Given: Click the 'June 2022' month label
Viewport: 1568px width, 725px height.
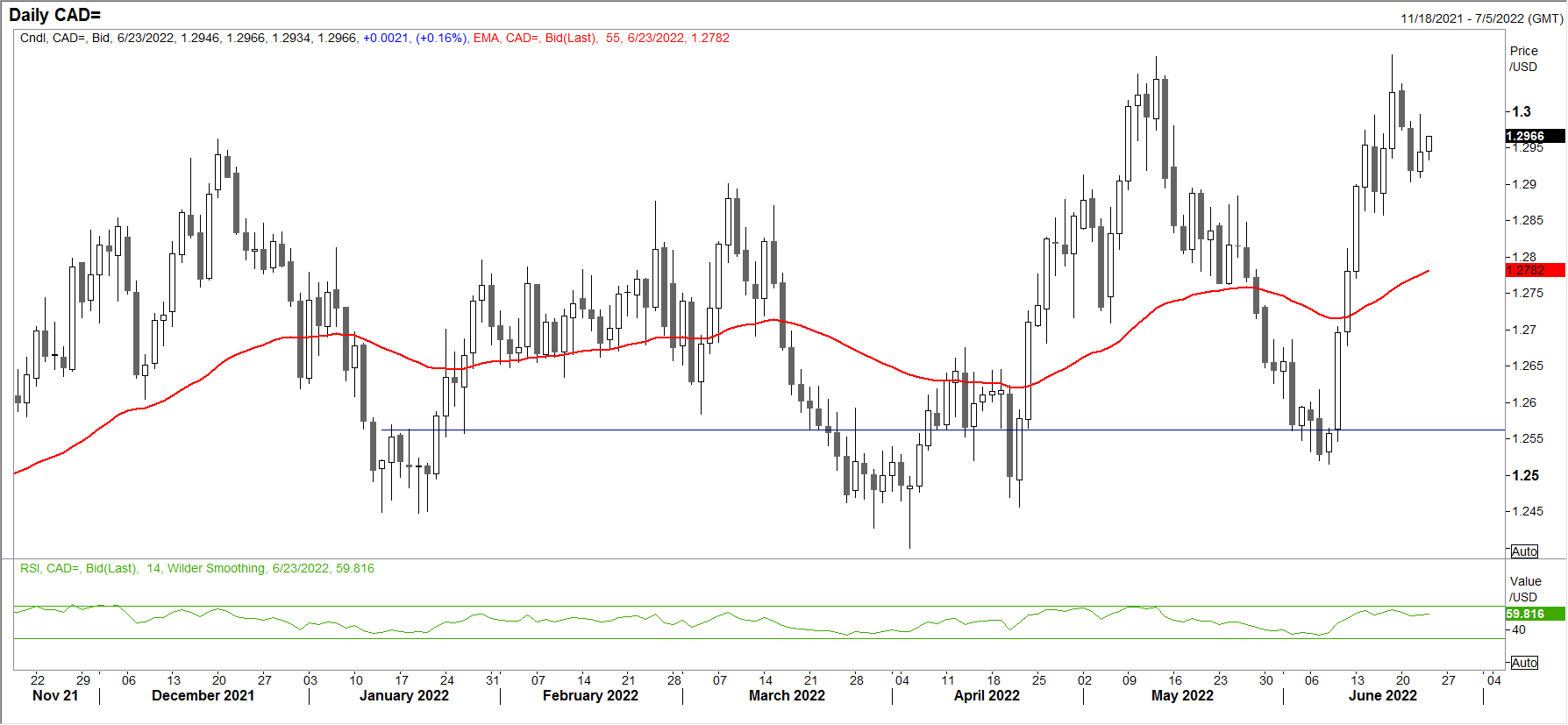Looking at the screenshot, I should [1382, 695].
